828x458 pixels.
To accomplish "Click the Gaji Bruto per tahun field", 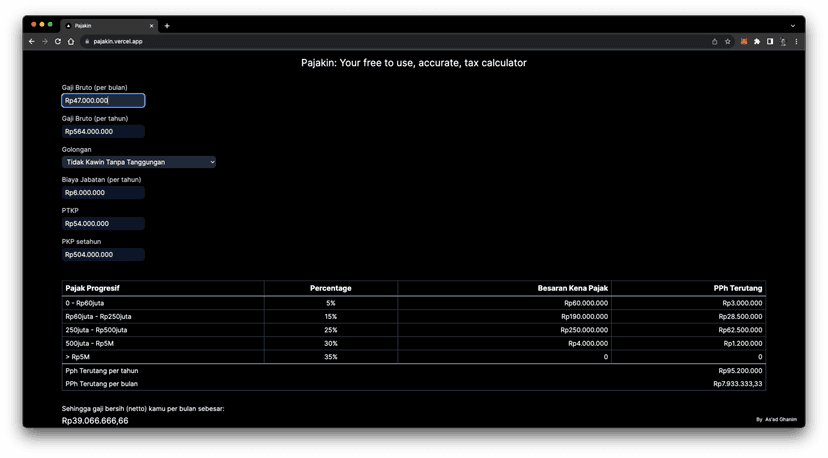I will pyautogui.click(x=103, y=132).
